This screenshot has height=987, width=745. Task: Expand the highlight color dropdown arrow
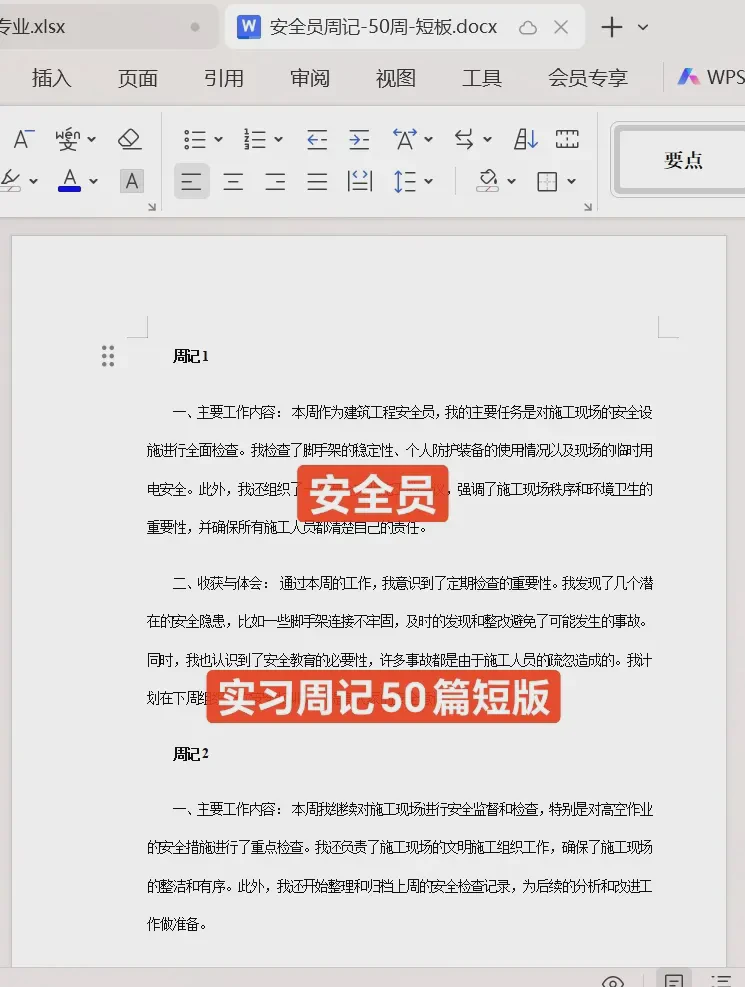click(x=33, y=181)
